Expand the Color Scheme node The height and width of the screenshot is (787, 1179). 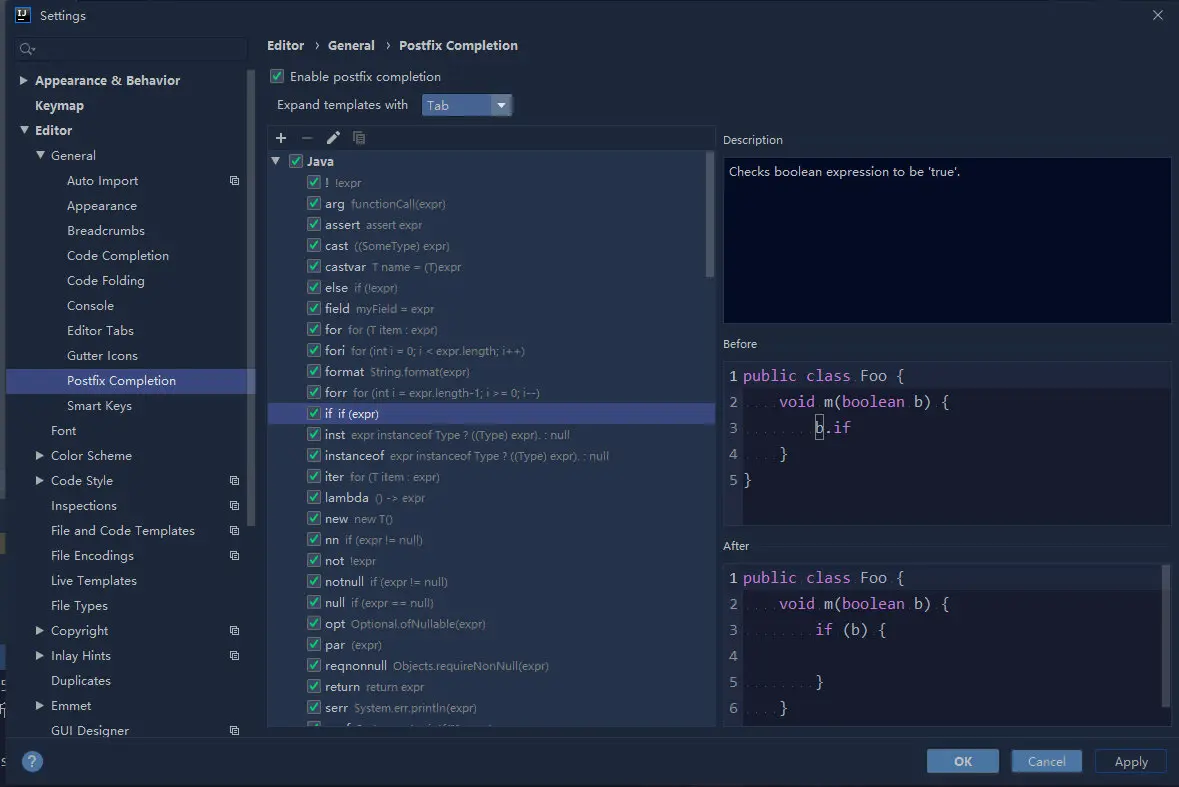(40, 456)
